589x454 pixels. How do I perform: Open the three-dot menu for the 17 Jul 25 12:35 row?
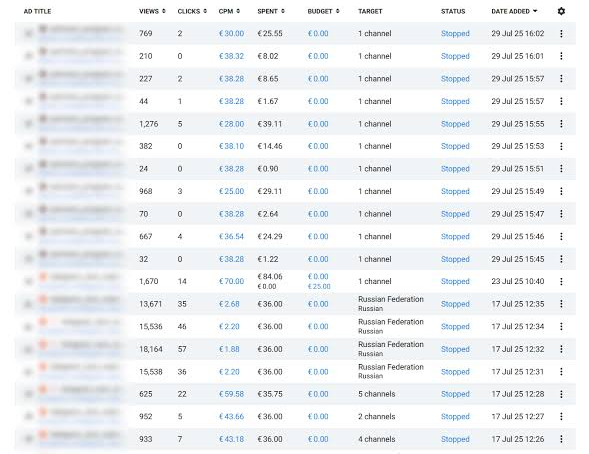pyautogui.click(x=561, y=304)
